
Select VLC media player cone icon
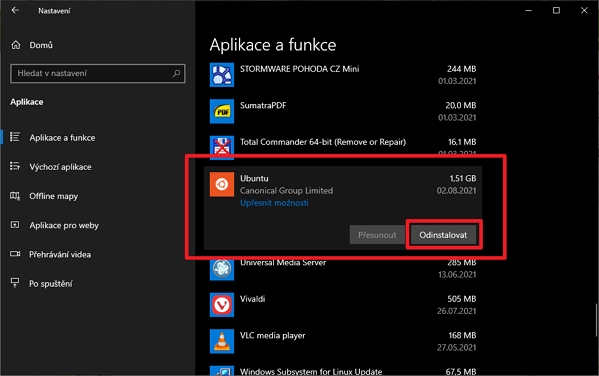coord(222,341)
